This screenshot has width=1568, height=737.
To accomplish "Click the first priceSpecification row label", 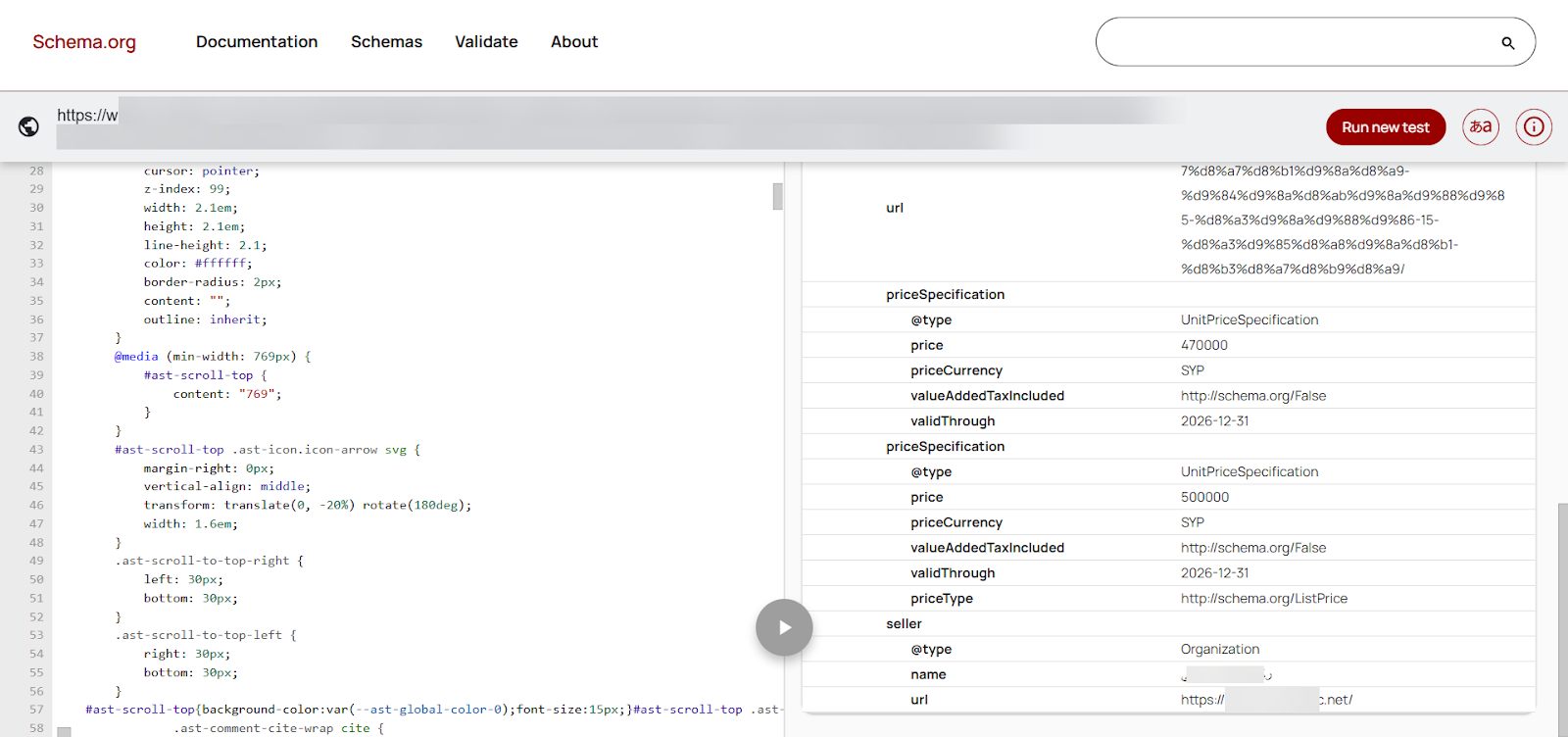I will (x=945, y=294).
